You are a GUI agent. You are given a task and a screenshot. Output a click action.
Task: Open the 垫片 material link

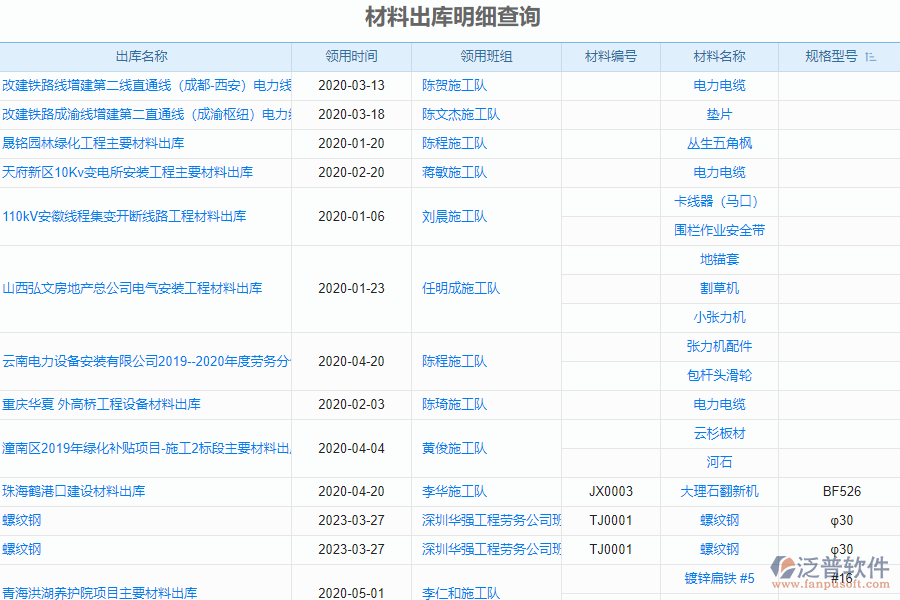point(718,114)
